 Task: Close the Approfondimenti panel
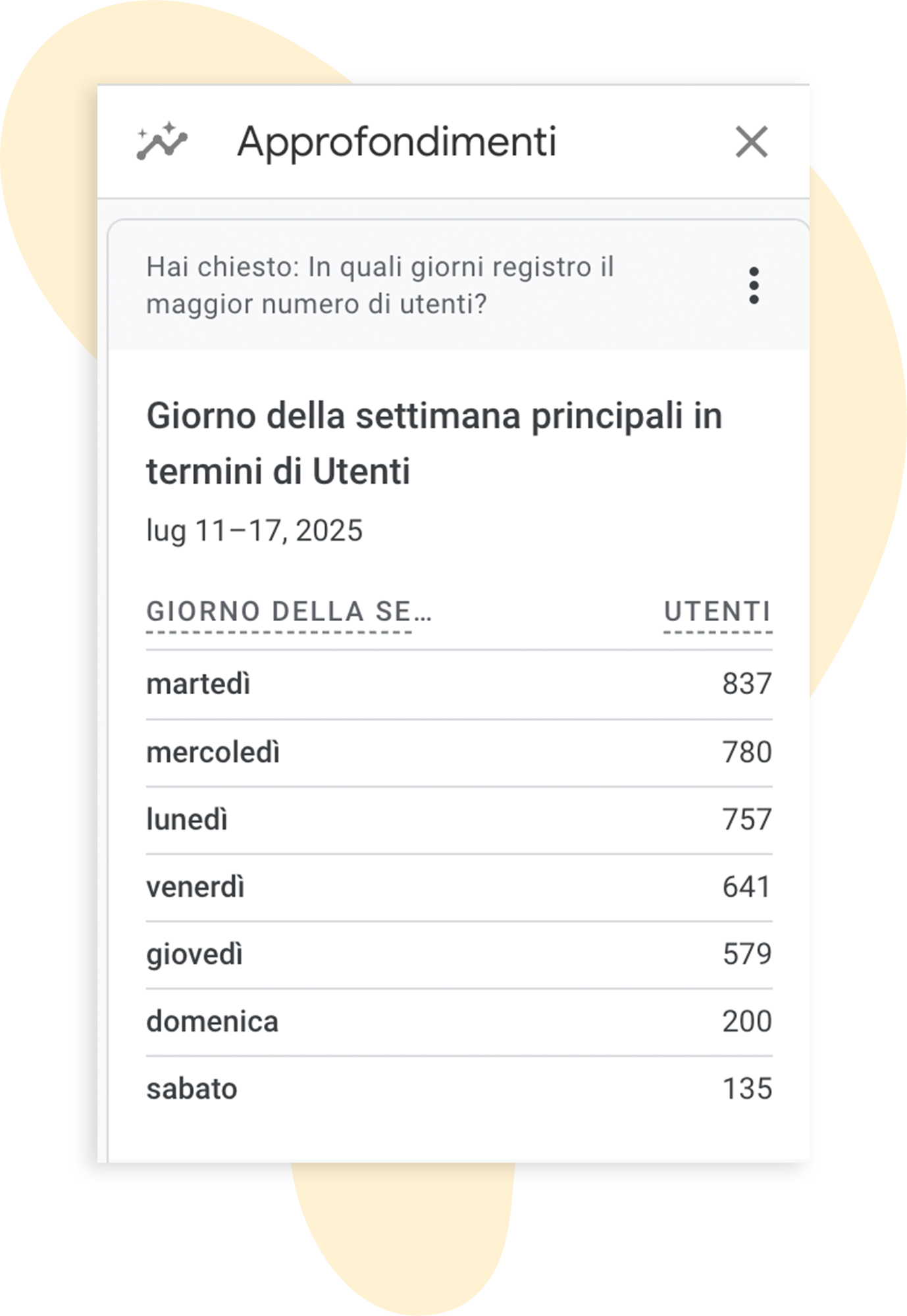751,142
